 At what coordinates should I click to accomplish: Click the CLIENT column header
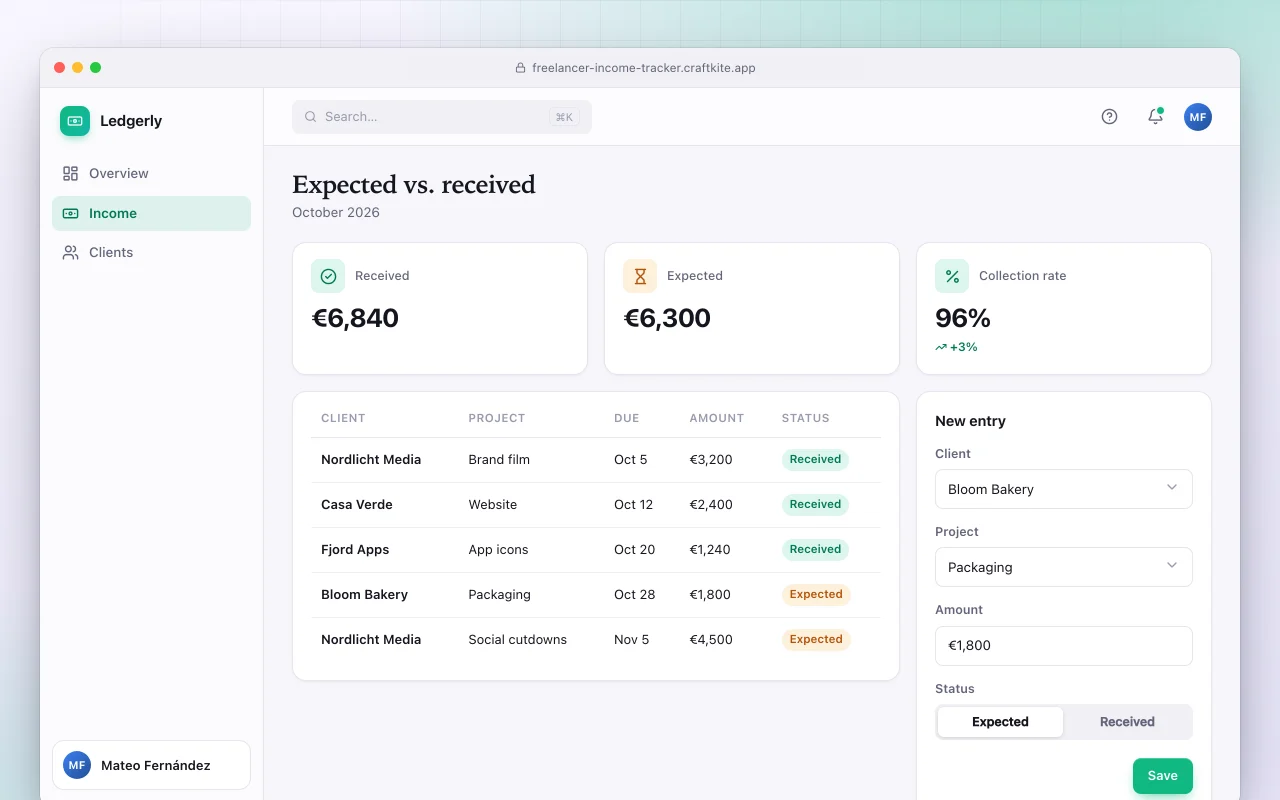[x=343, y=418]
